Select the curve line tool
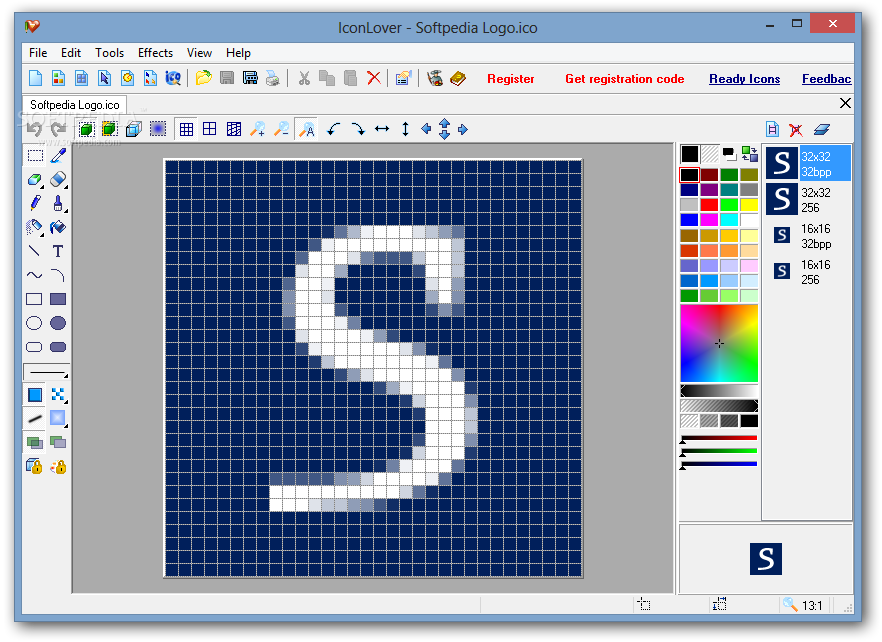 pos(35,275)
